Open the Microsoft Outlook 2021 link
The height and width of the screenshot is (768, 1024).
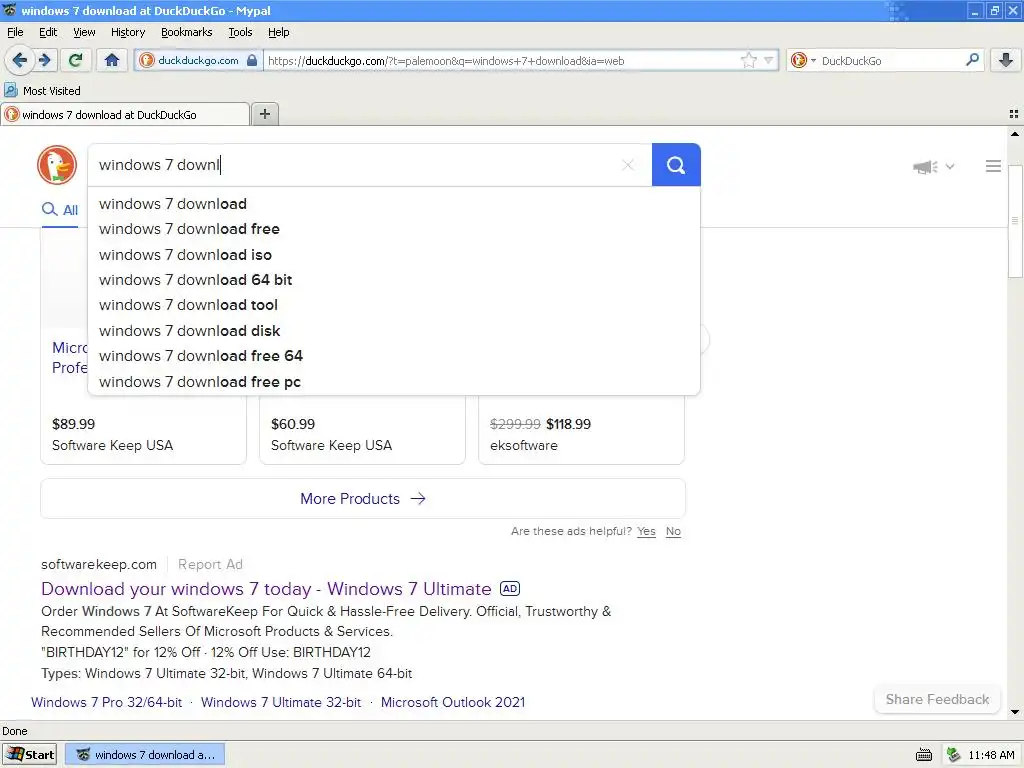(453, 702)
